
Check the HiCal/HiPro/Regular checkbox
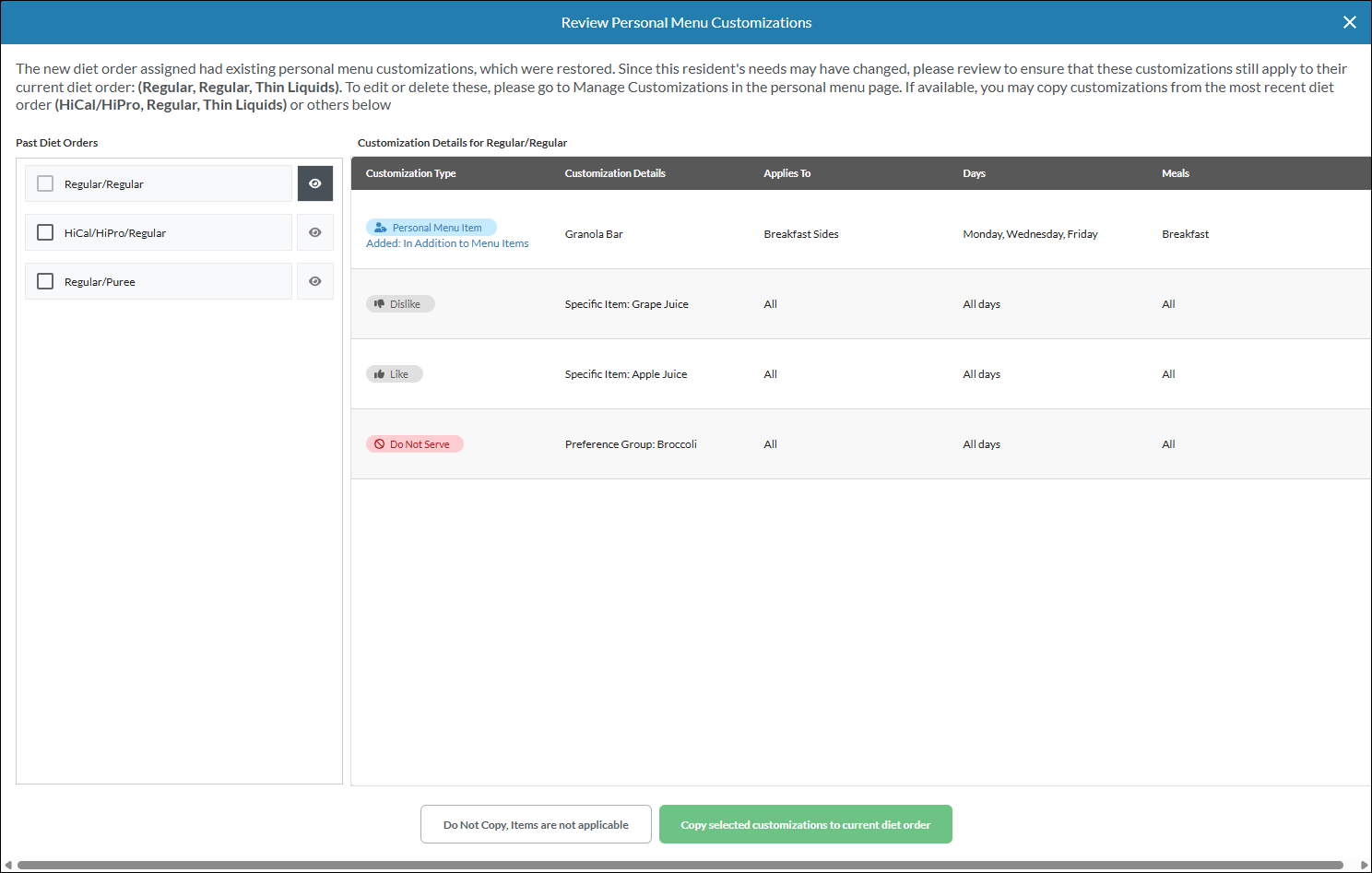(x=45, y=232)
